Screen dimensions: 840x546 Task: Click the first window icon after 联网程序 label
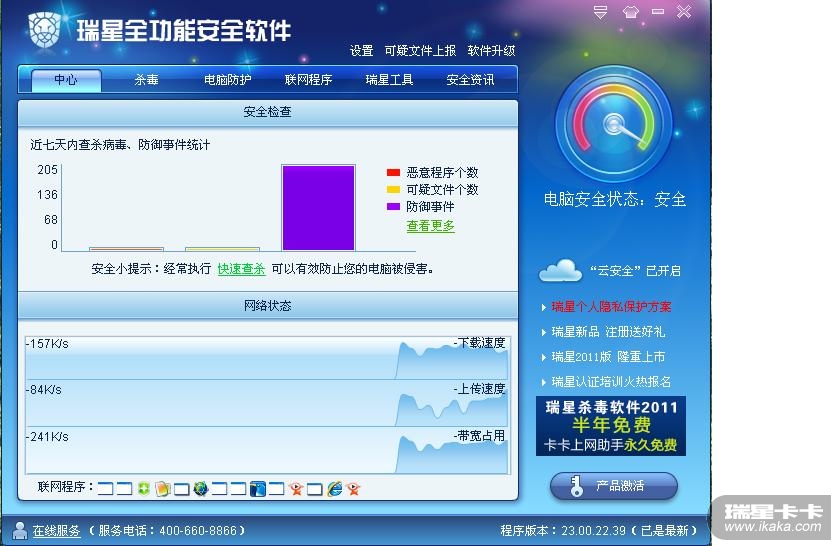(x=106, y=489)
